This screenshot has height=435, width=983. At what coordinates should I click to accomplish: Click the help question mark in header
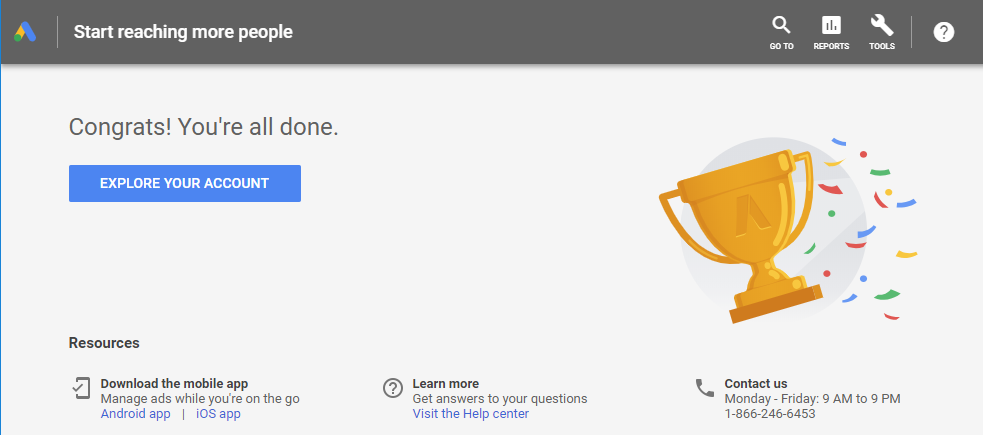tap(943, 32)
